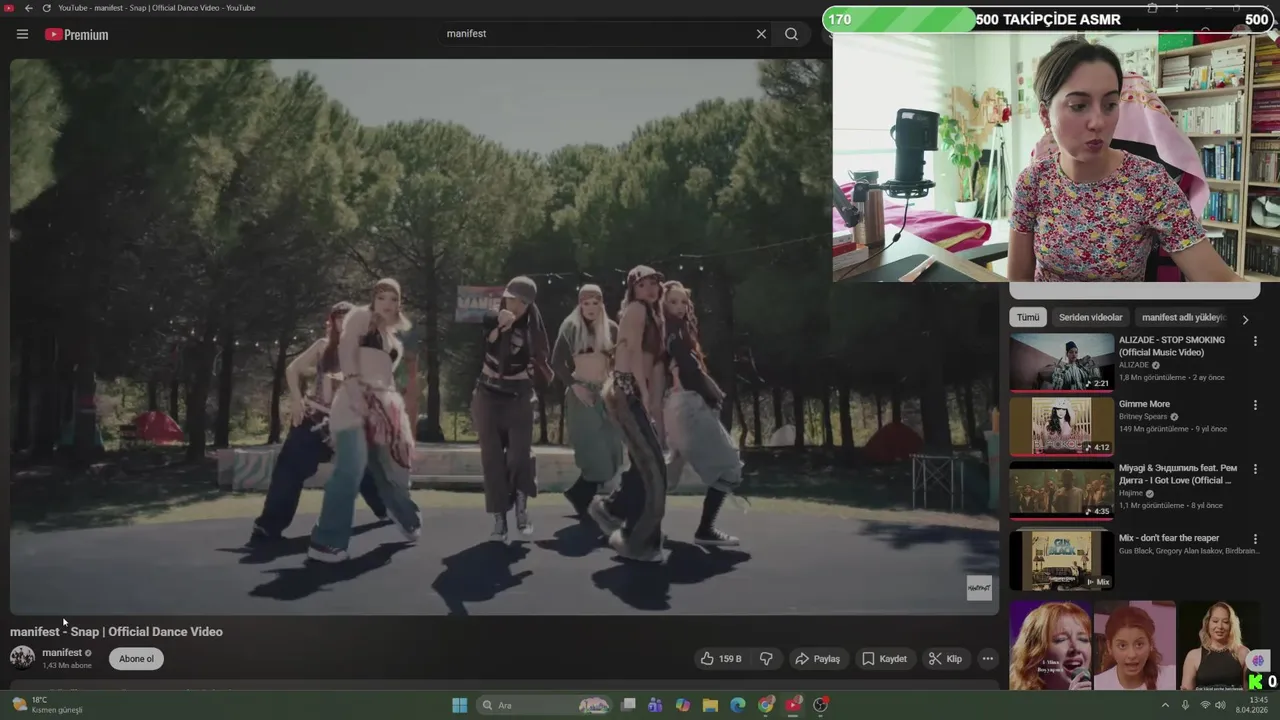Select the 'manifest adlı yükleyici' filter chip

[1183, 317]
